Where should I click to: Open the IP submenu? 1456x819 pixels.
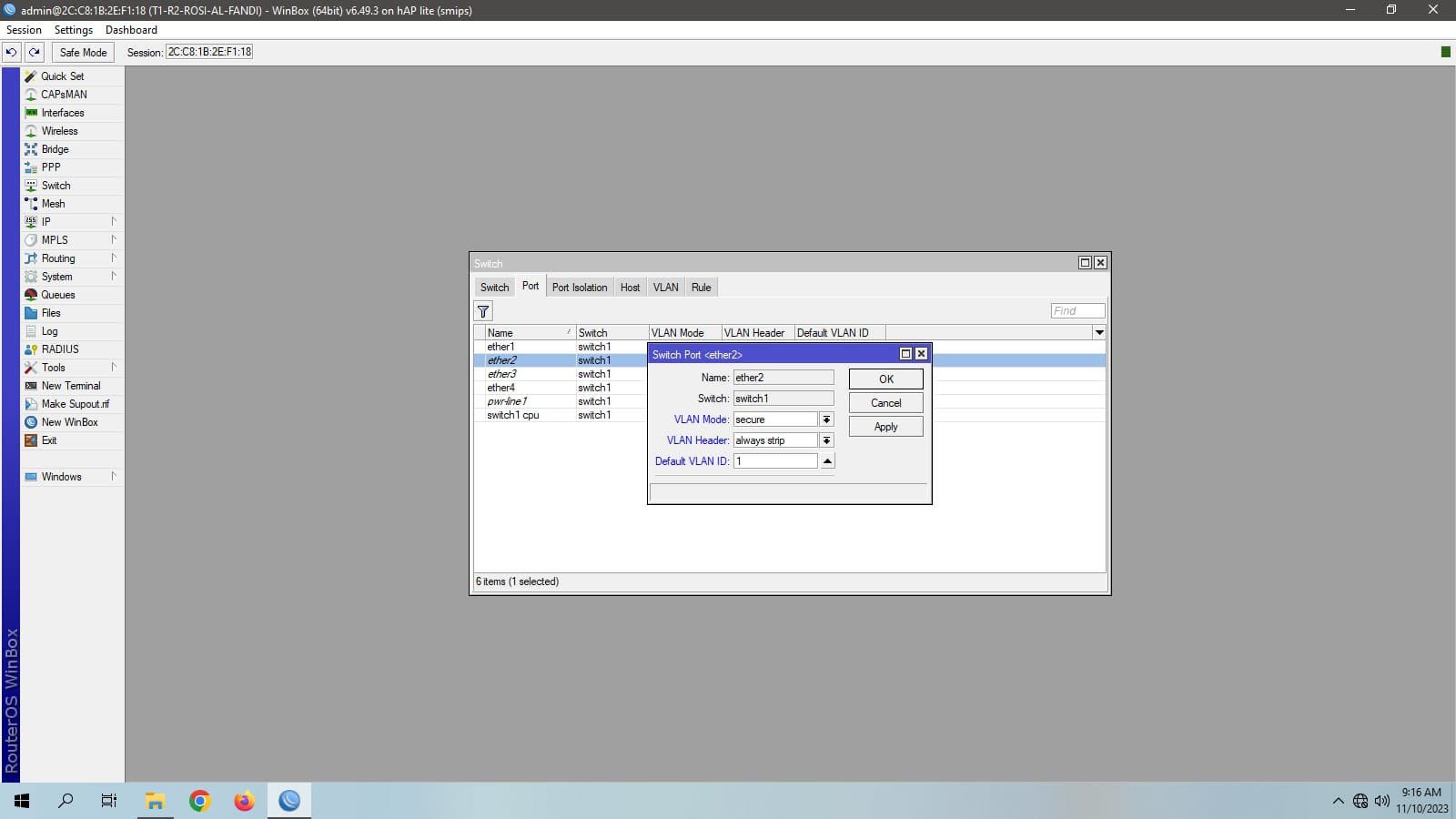(x=72, y=222)
